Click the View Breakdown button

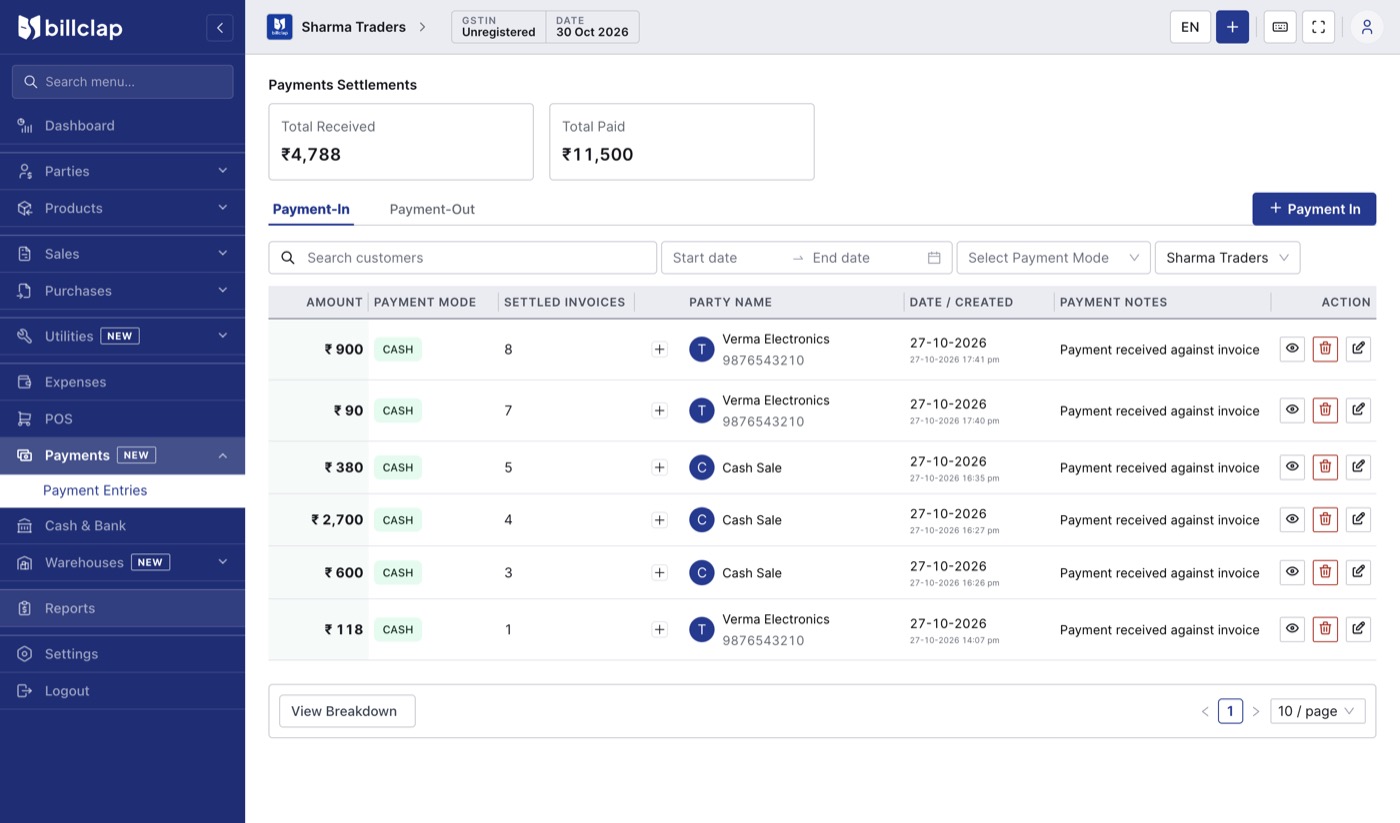click(x=347, y=711)
